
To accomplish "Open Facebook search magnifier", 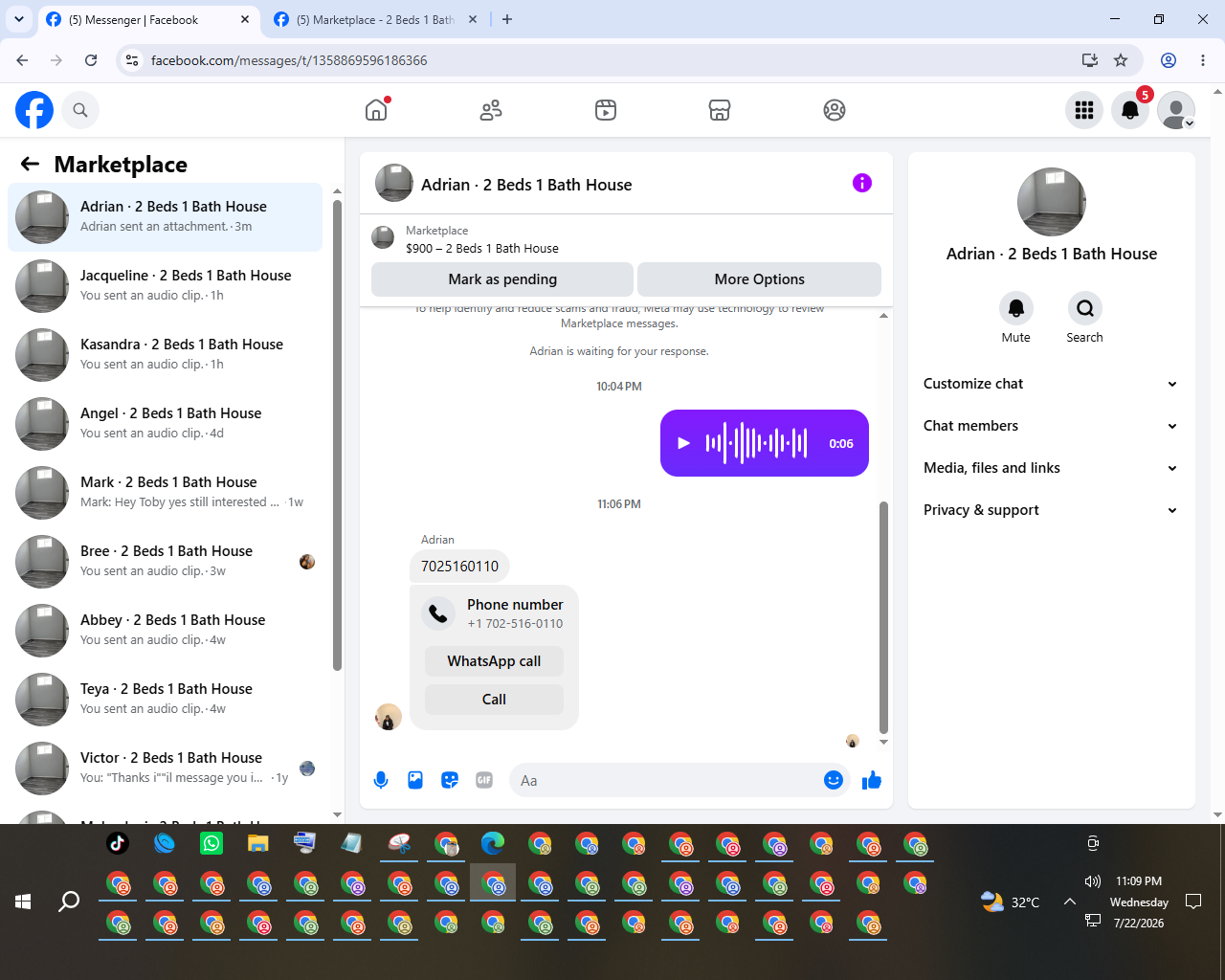I will 80,110.
